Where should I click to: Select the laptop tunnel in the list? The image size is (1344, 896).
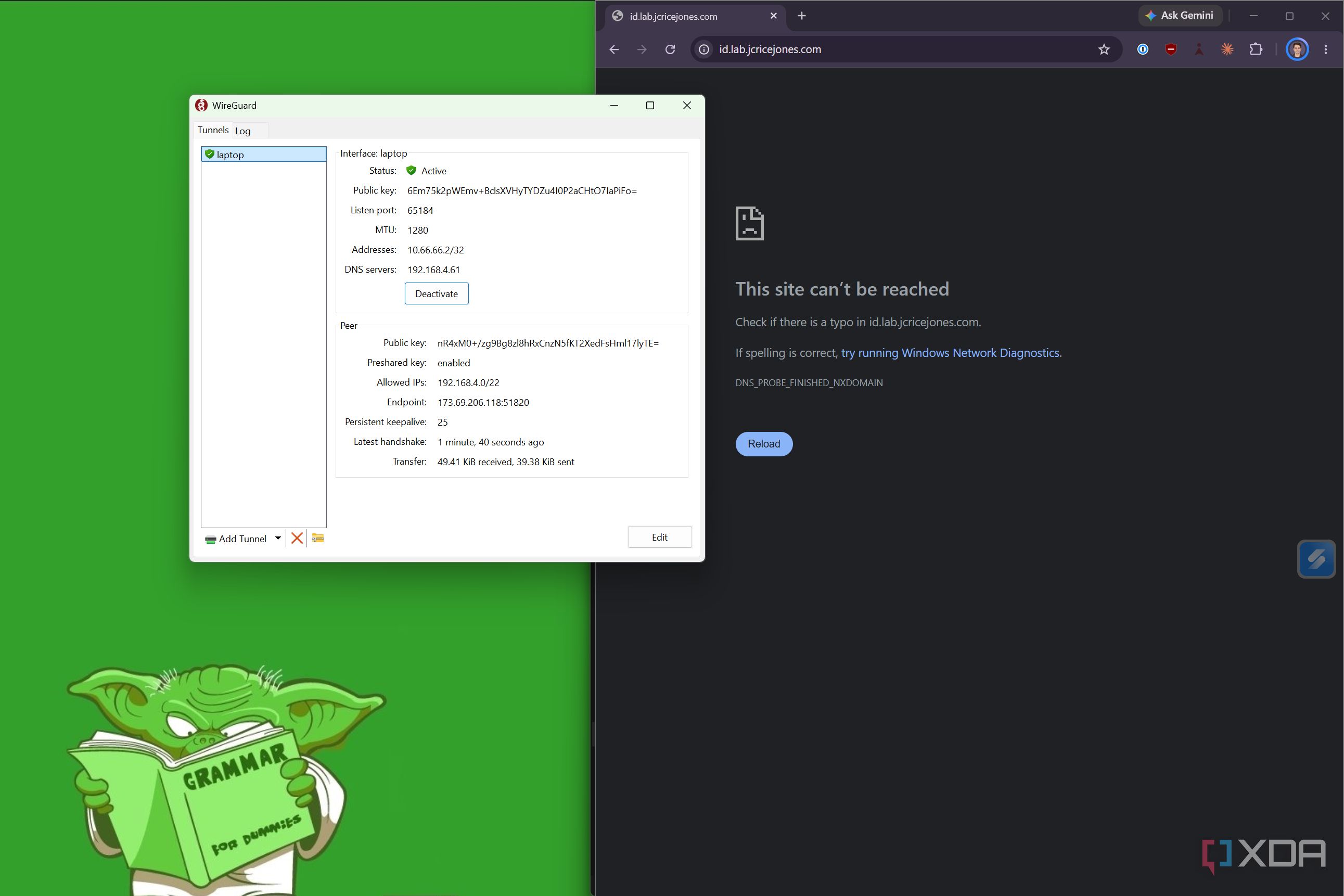pos(263,155)
